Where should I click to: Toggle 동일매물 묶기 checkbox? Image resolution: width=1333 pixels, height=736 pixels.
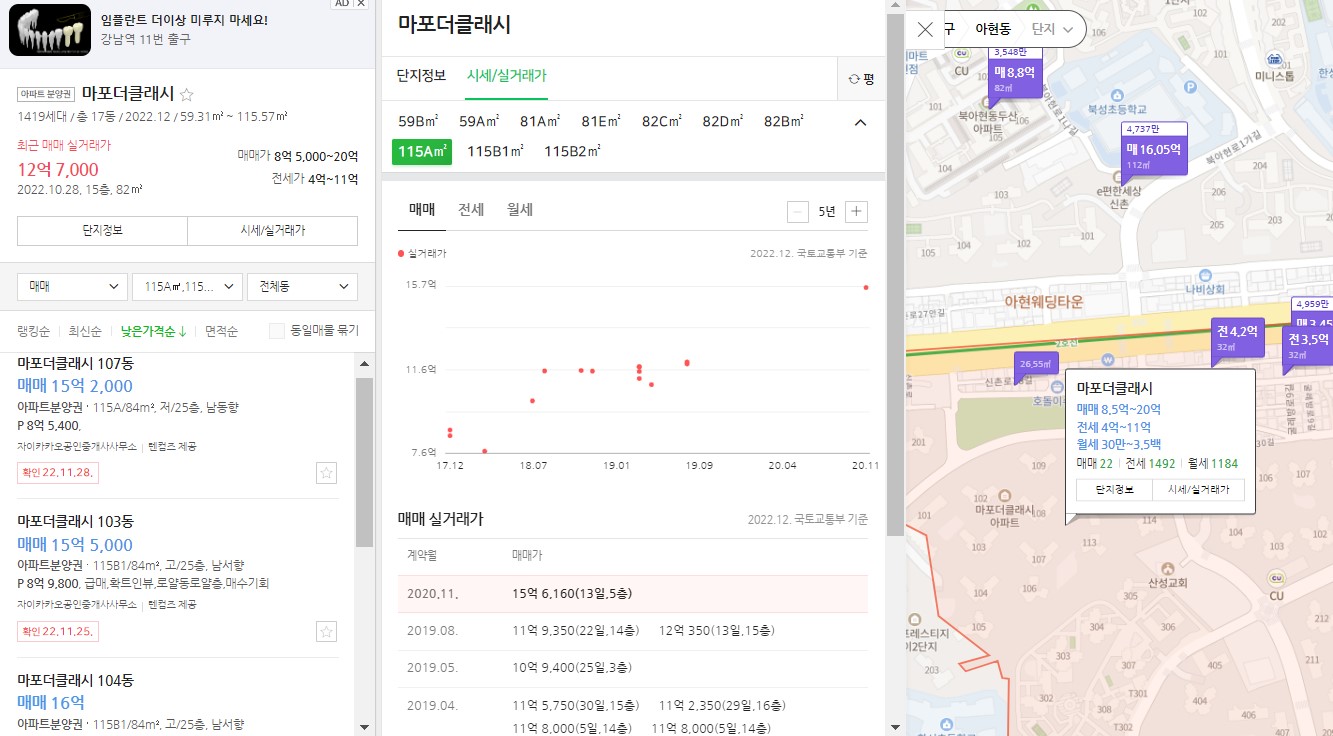click(x=277, y=331)
